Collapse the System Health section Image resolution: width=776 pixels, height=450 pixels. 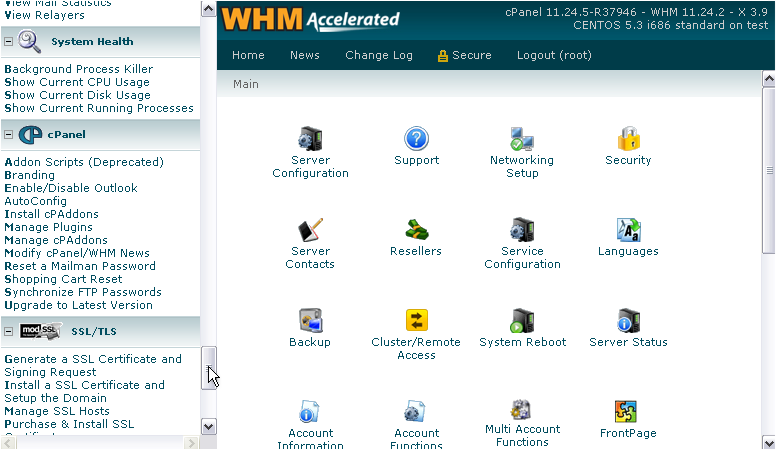pos(8,42)
